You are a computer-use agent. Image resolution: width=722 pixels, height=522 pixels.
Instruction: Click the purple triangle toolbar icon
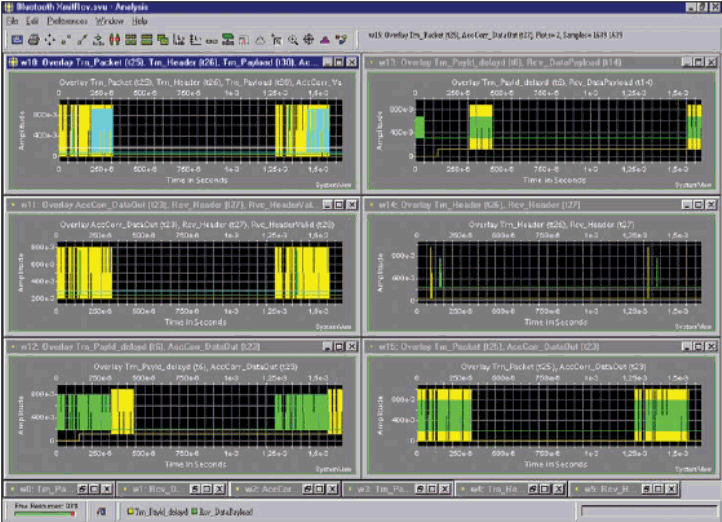click(x=324, y=40)
